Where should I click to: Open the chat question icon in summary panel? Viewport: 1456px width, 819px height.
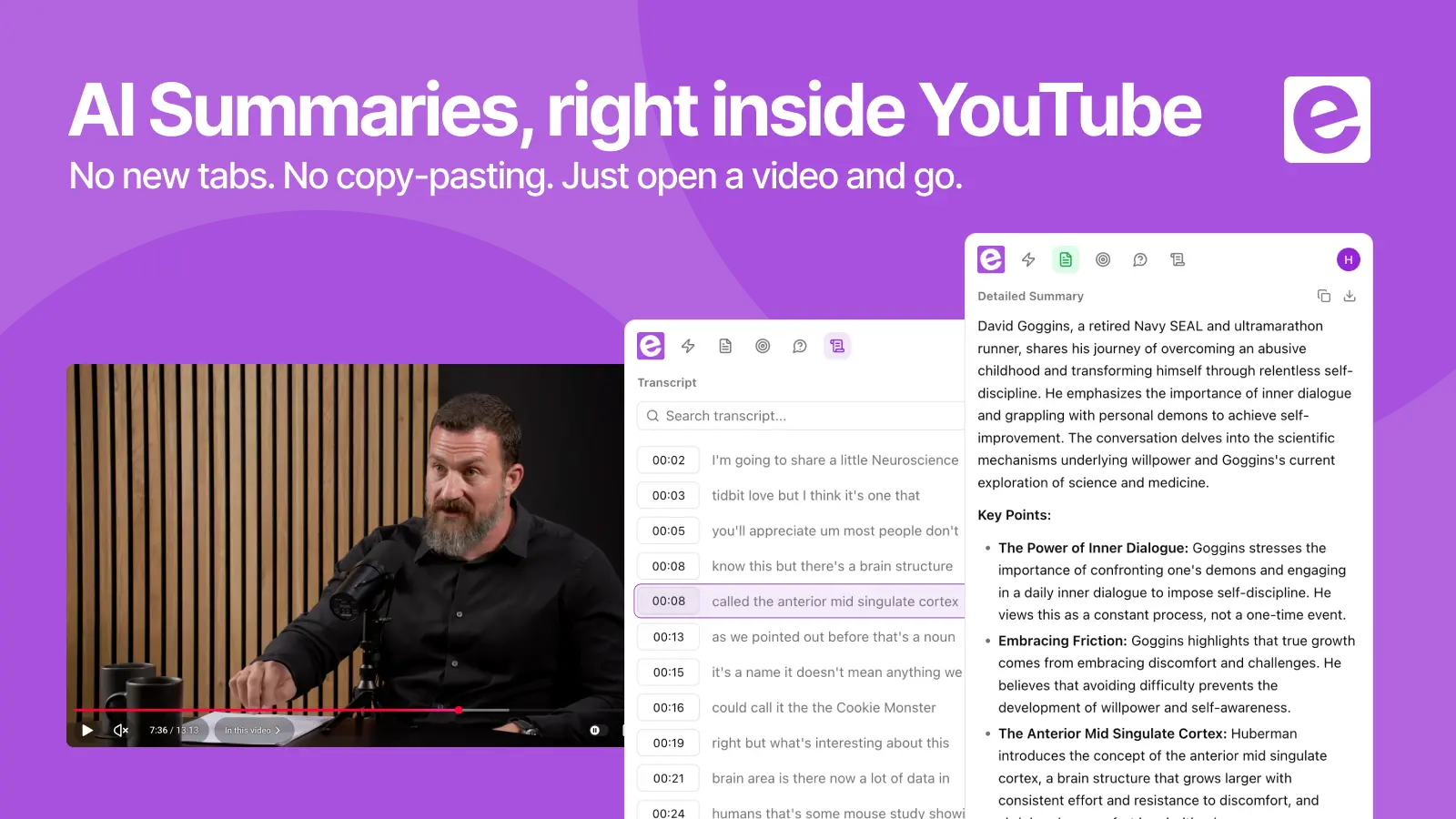tap(1140, 259)
